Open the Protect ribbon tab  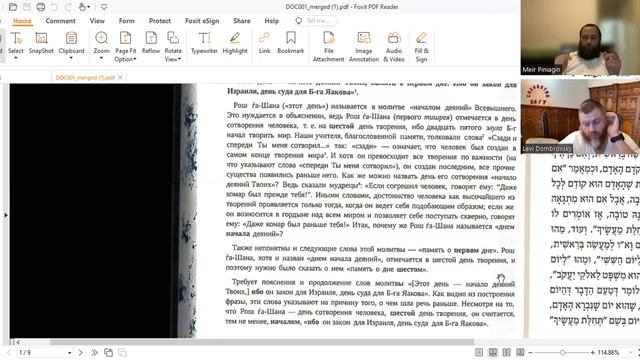(160, 21)
